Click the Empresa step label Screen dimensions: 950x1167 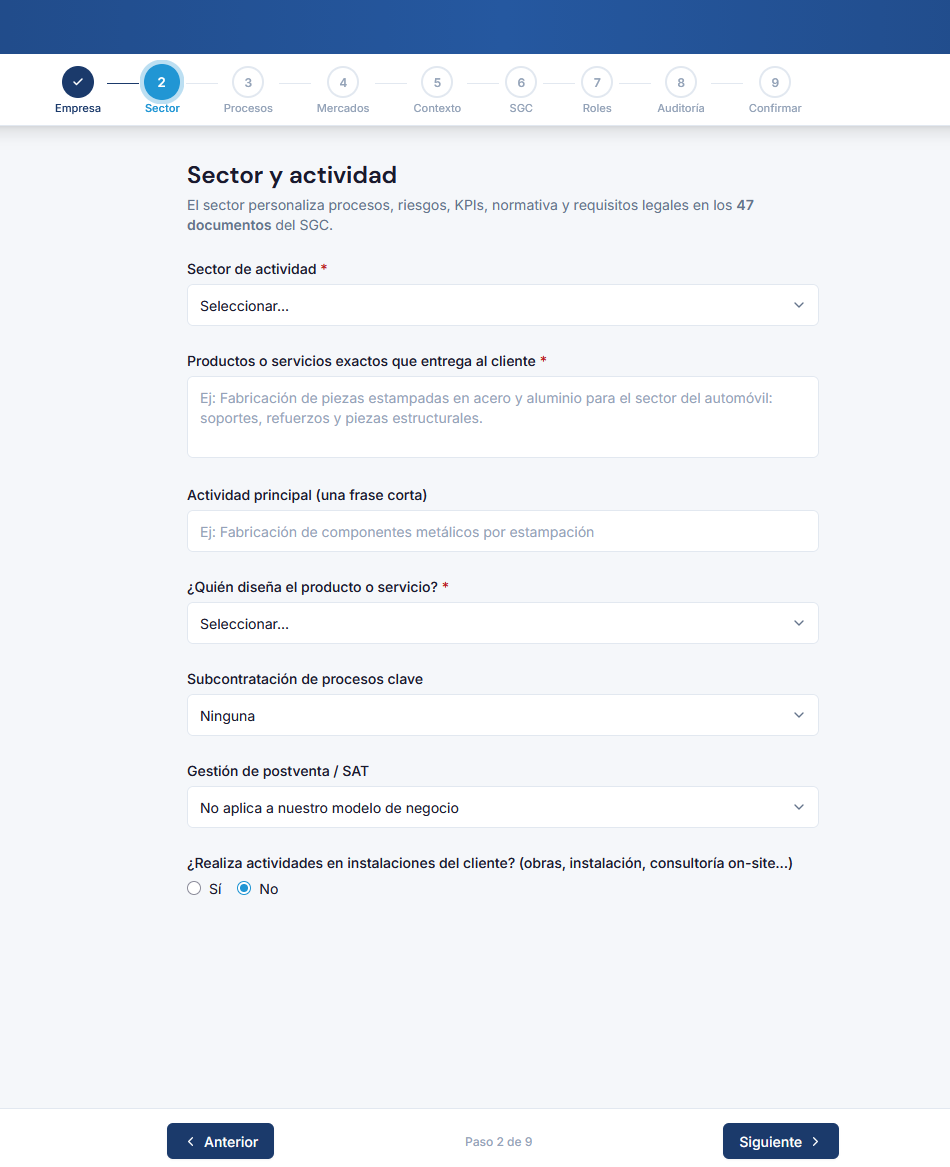77,108
